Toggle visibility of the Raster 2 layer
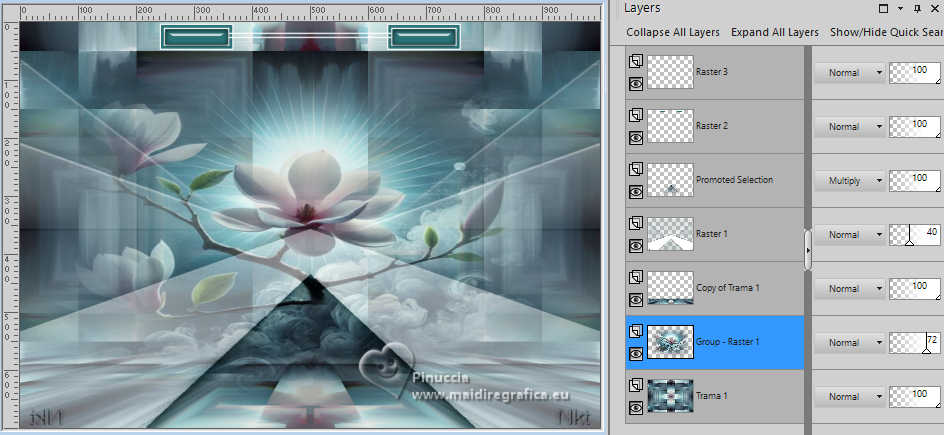The width and height of the screenshot is (944, 435). coord(636,138)
